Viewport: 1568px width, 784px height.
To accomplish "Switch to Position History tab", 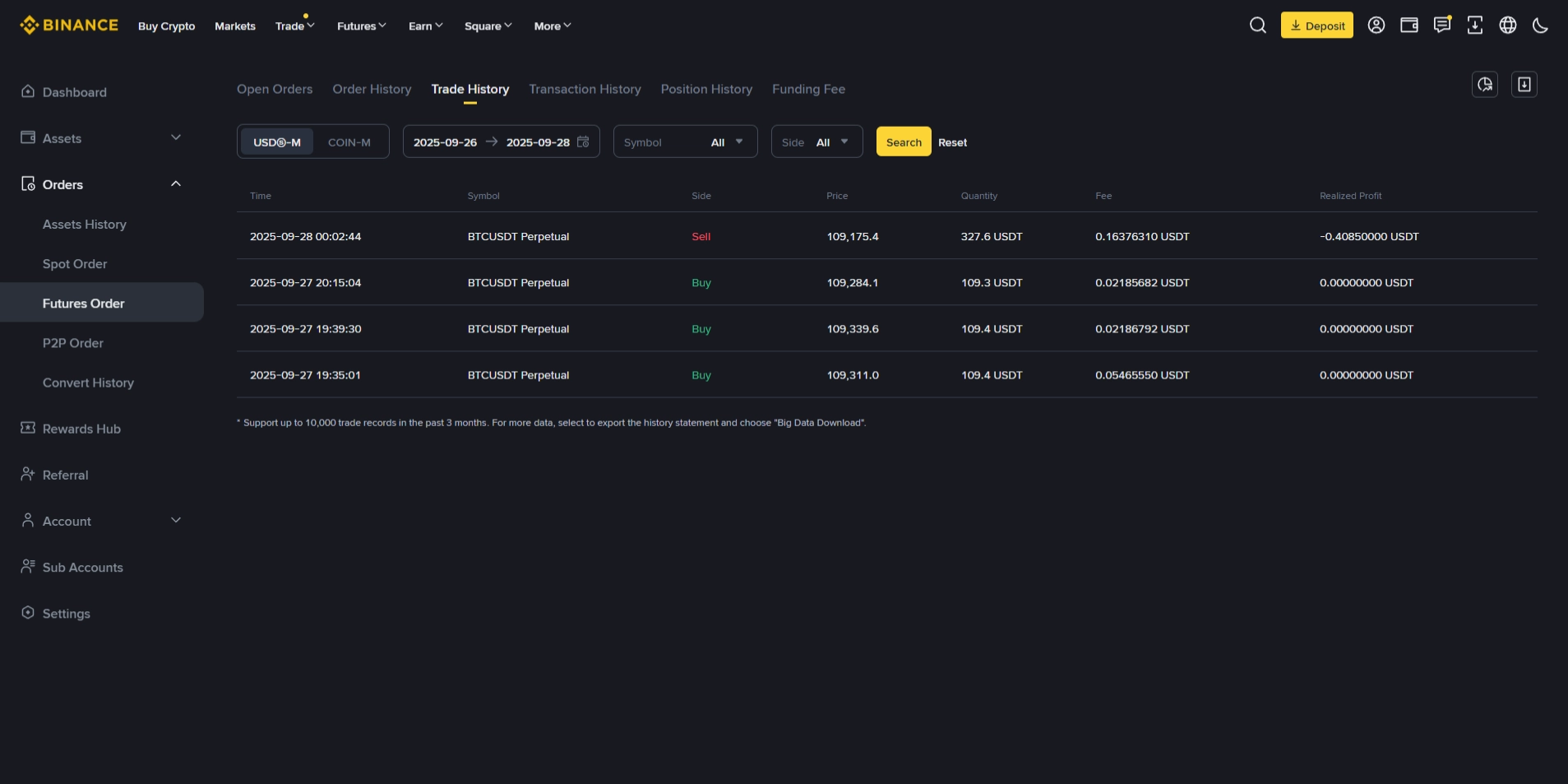I will [706, 89].
